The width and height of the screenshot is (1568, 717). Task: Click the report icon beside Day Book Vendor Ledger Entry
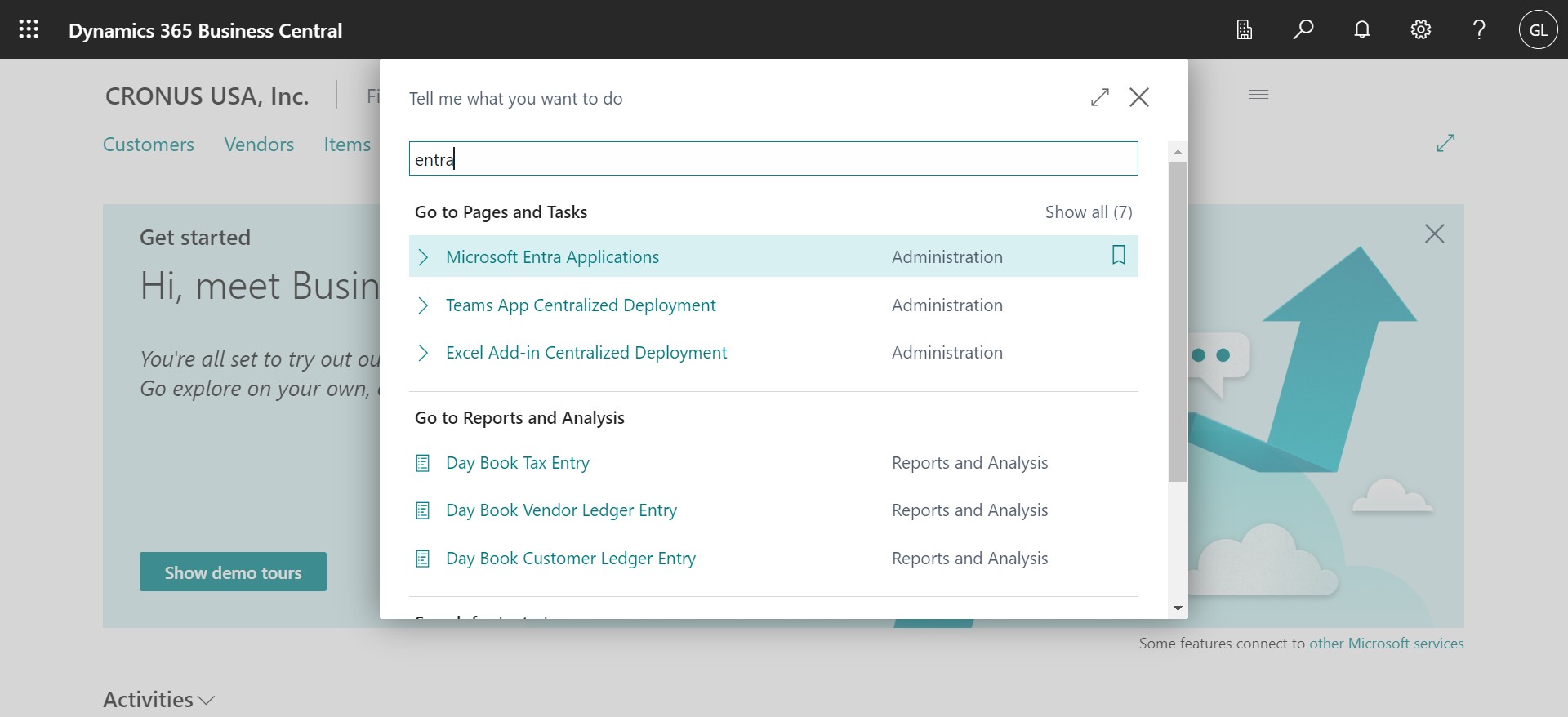coord(422,510)
